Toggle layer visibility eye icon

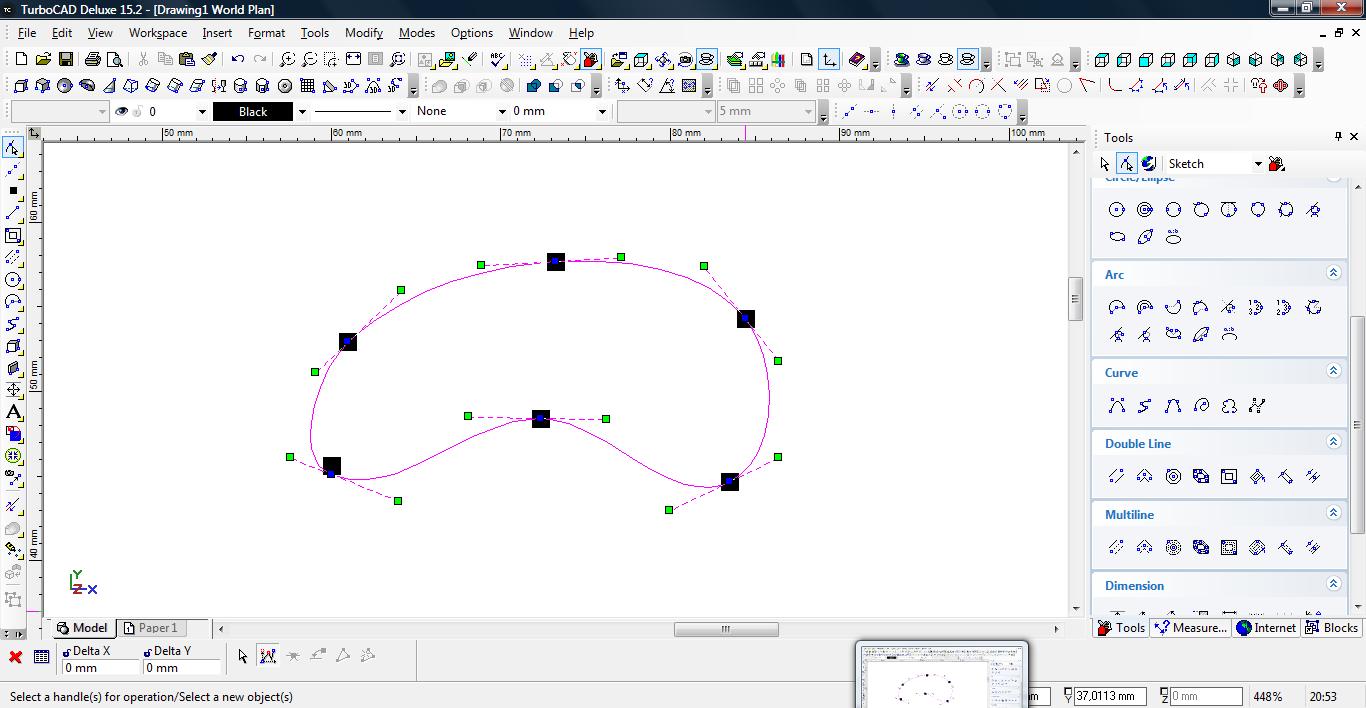[x=122, y=112]
